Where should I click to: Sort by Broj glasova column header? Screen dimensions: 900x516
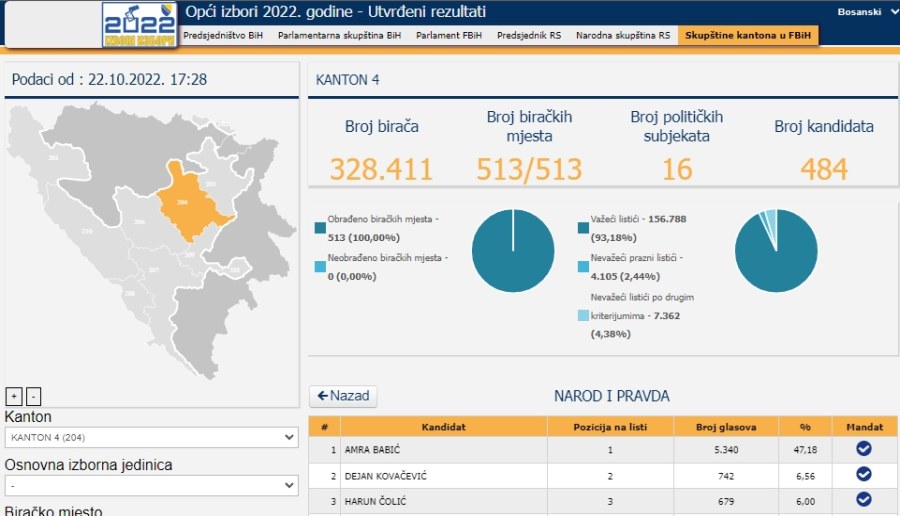[x=726, y=426]
